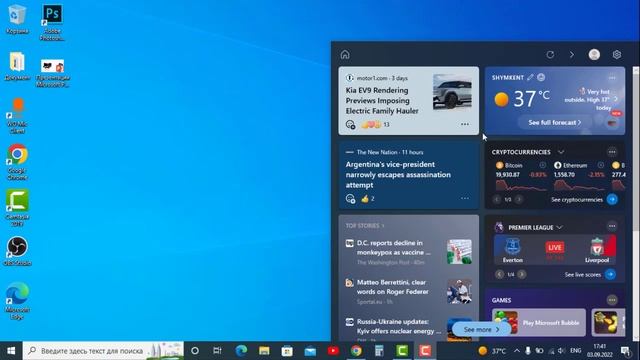
Task: Open Microsoft Edge desktop shortcut
Action: pyautogui.click(x=17, y=301)
